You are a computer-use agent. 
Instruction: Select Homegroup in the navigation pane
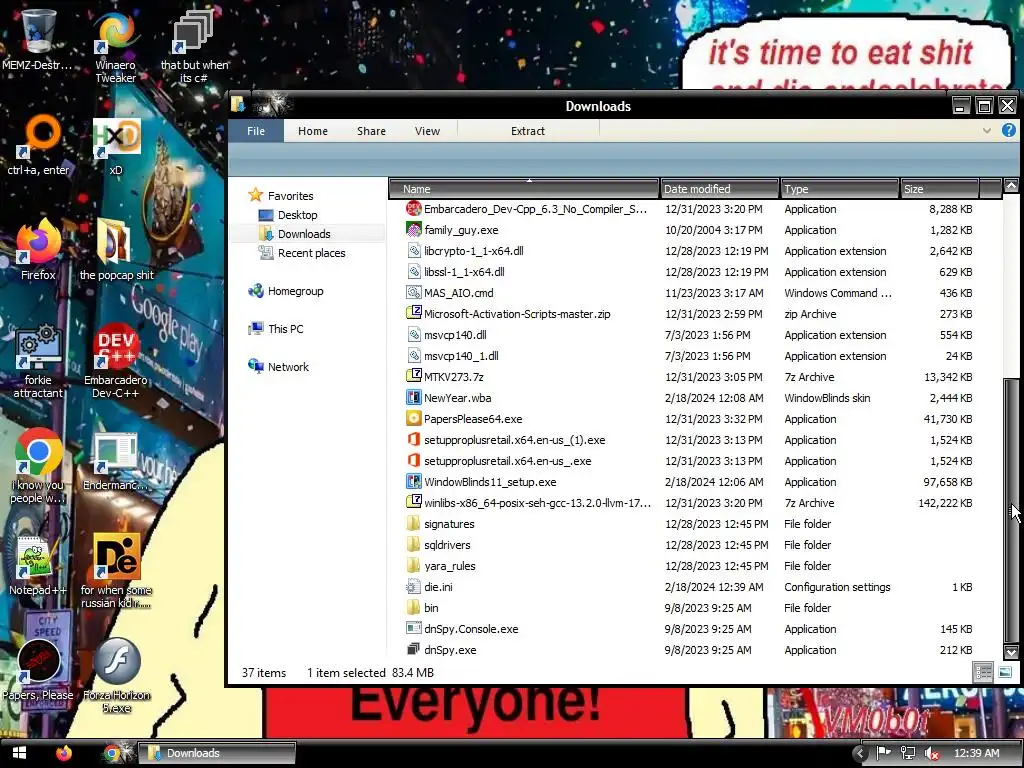(285, 291)
